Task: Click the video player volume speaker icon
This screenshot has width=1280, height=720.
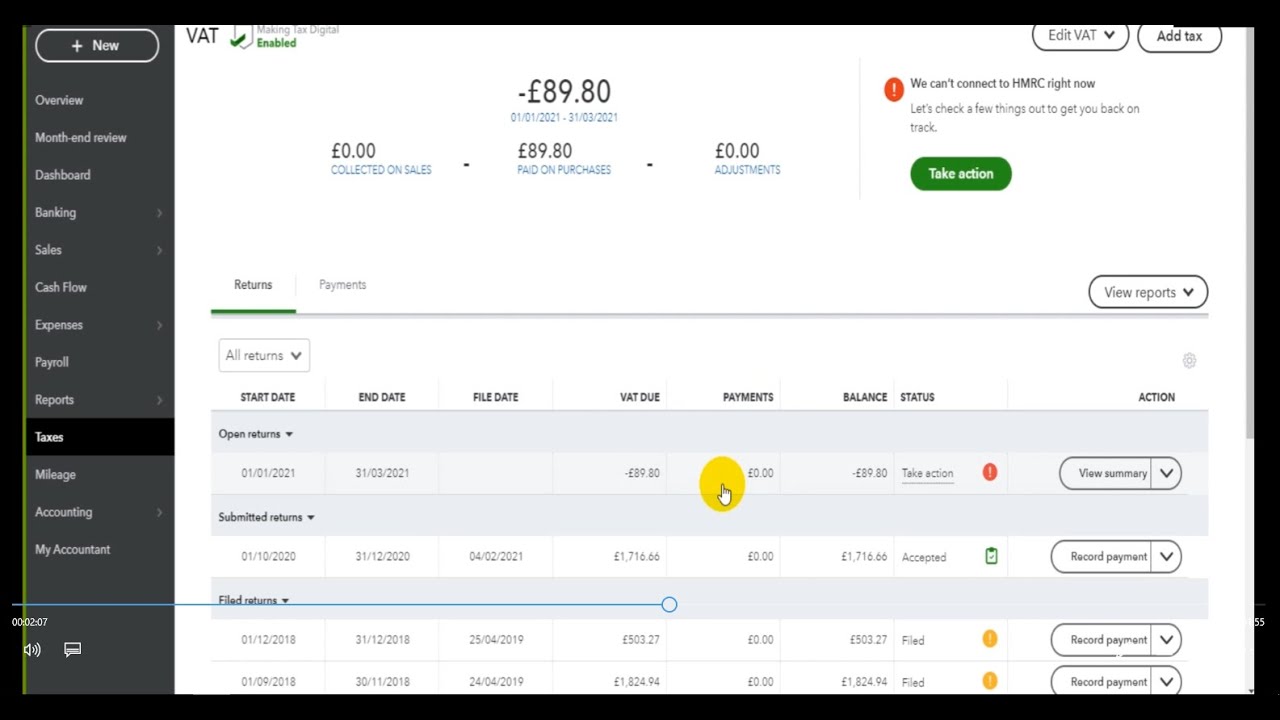Action: [32, 650]
